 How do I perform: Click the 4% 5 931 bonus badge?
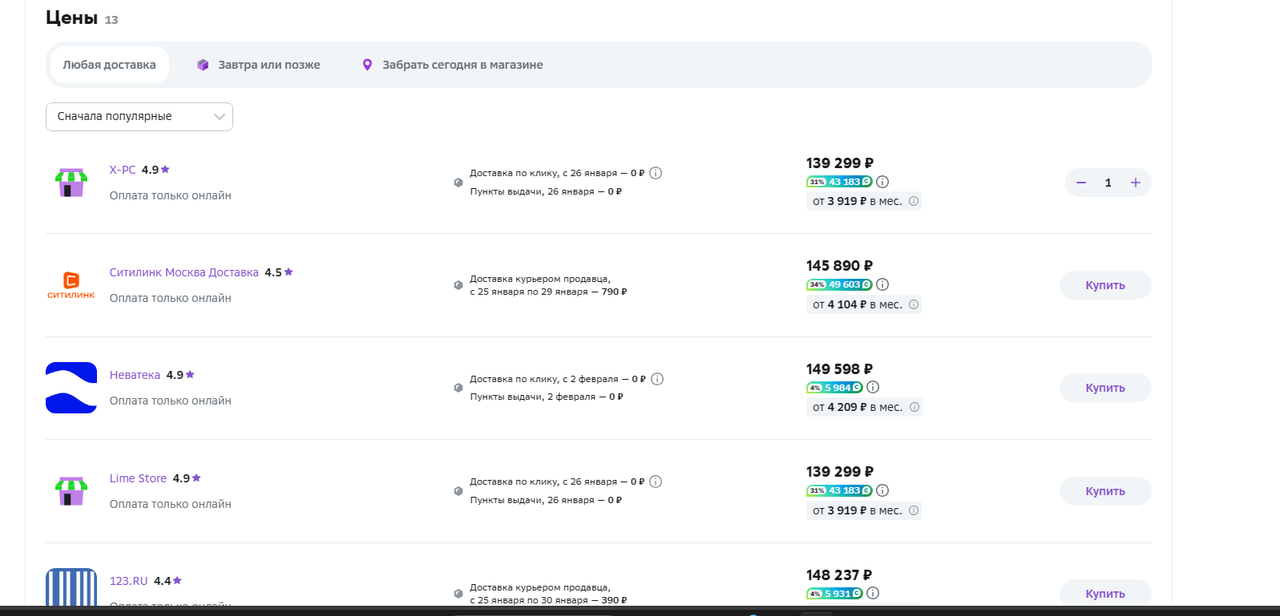click(835, 593)
